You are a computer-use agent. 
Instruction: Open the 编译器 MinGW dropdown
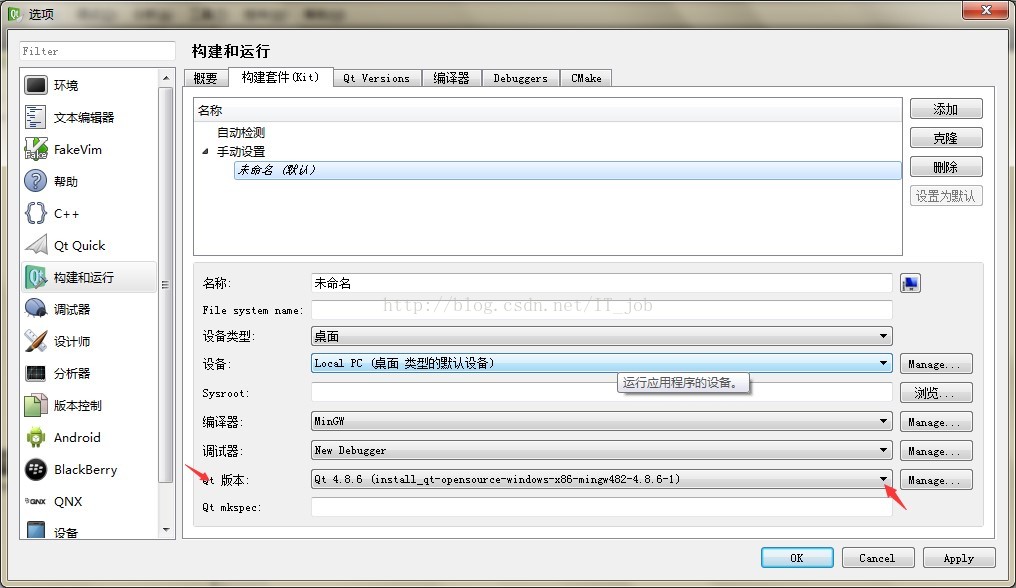click(601, 421)
